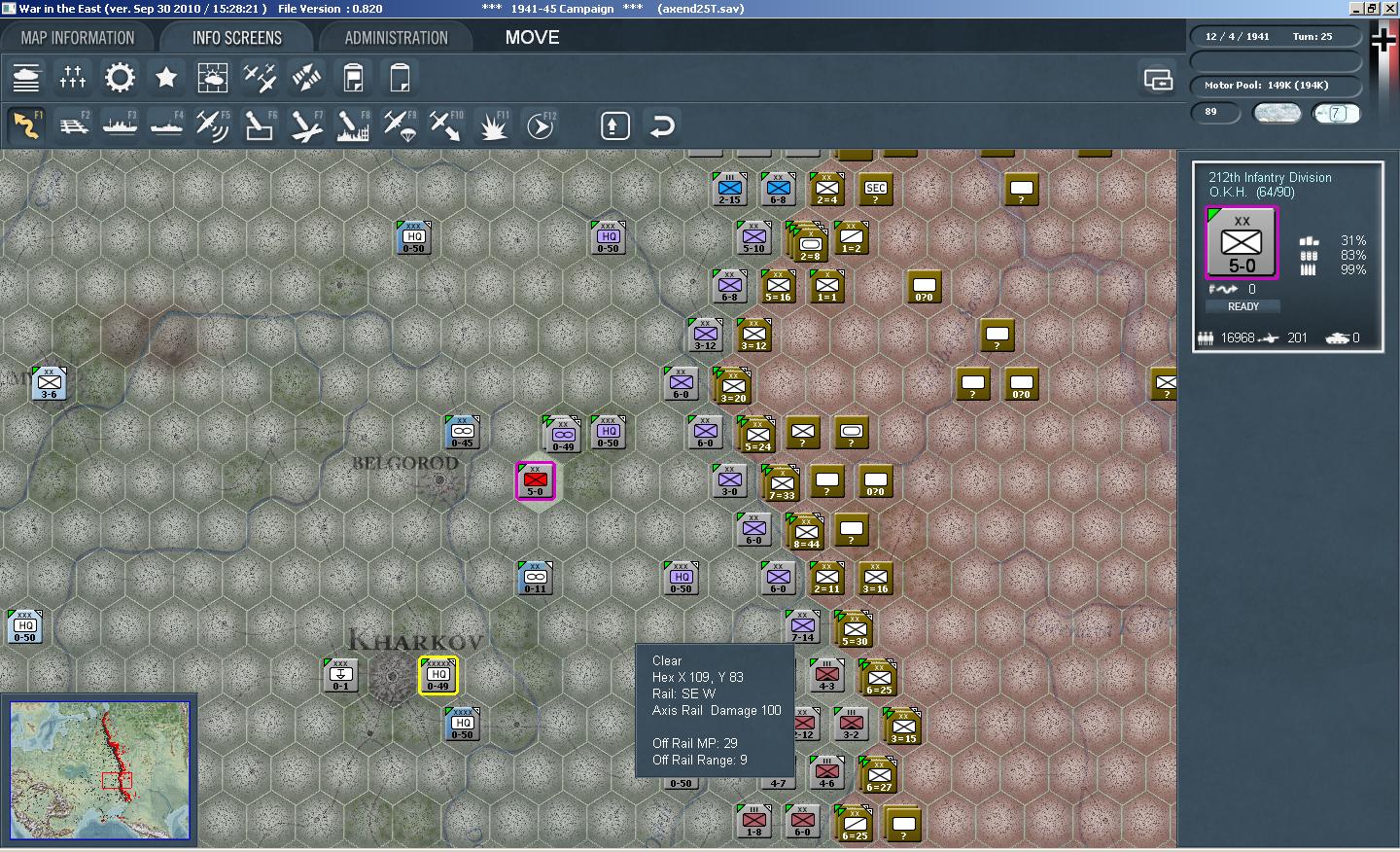
Task: Select the red 1-8 unit at bottom
Action: click(x=753, y=821)
